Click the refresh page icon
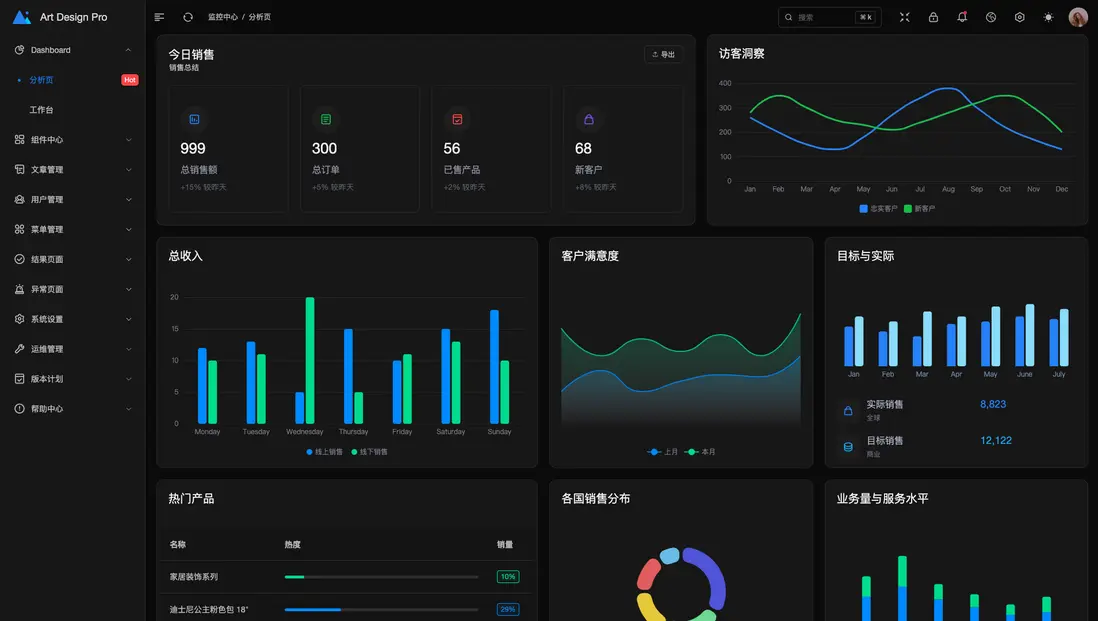The width and height of the screenshot is (1098, 621). tap(188, 17)
